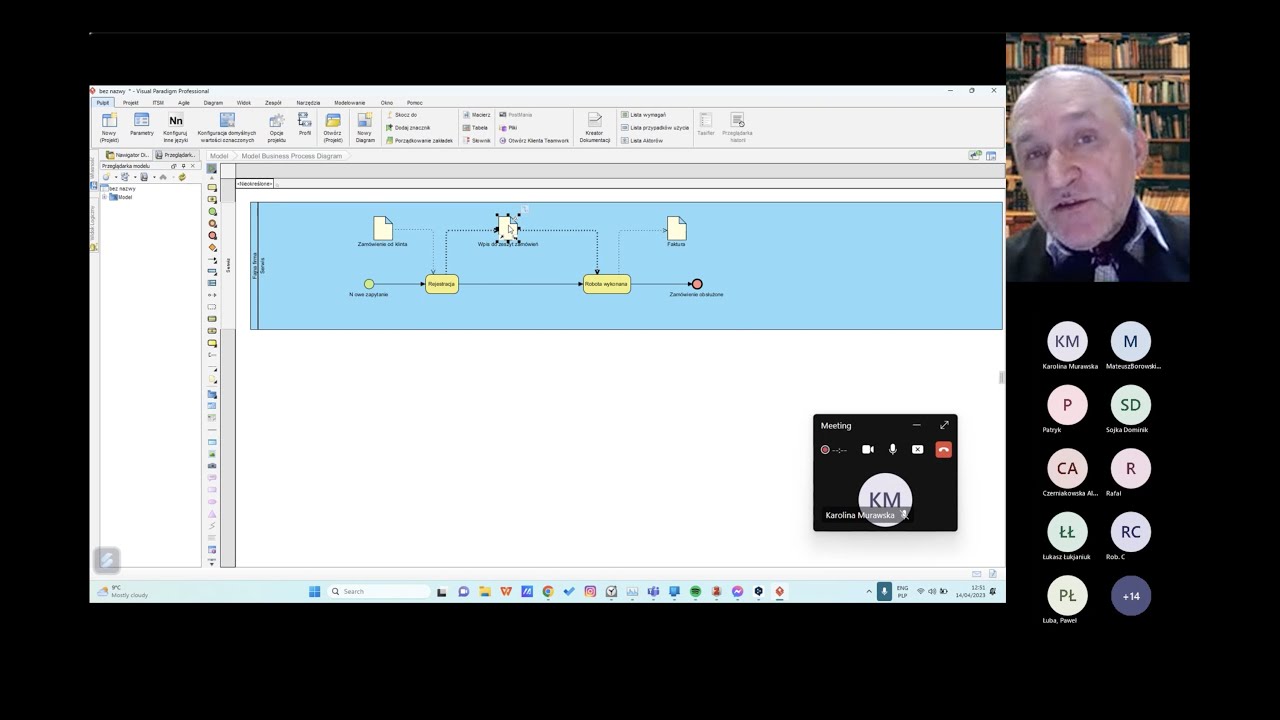Select the Start Event (green circle) tool

(x=212, y=212)
